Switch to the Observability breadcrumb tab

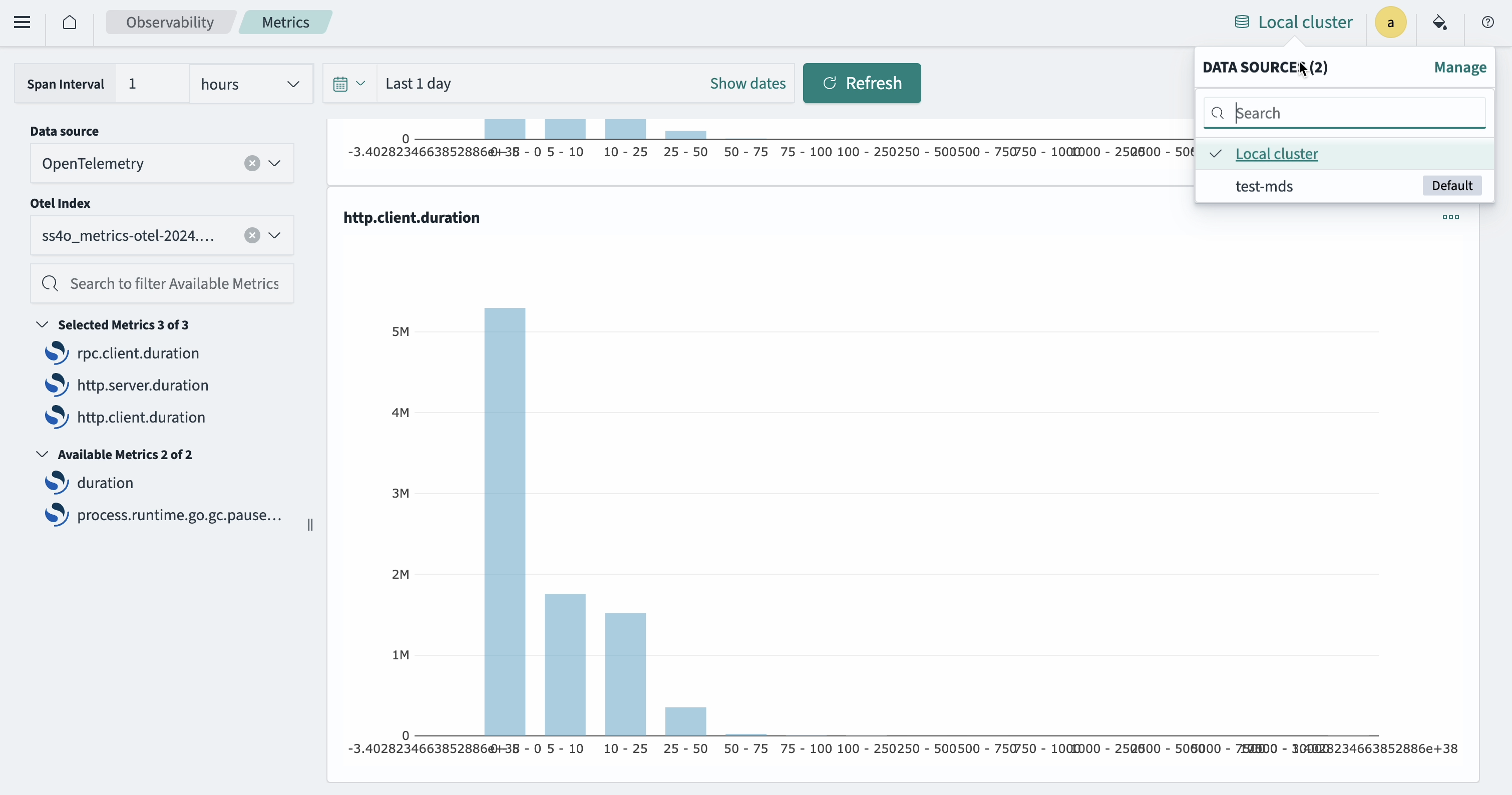(170, 22)
